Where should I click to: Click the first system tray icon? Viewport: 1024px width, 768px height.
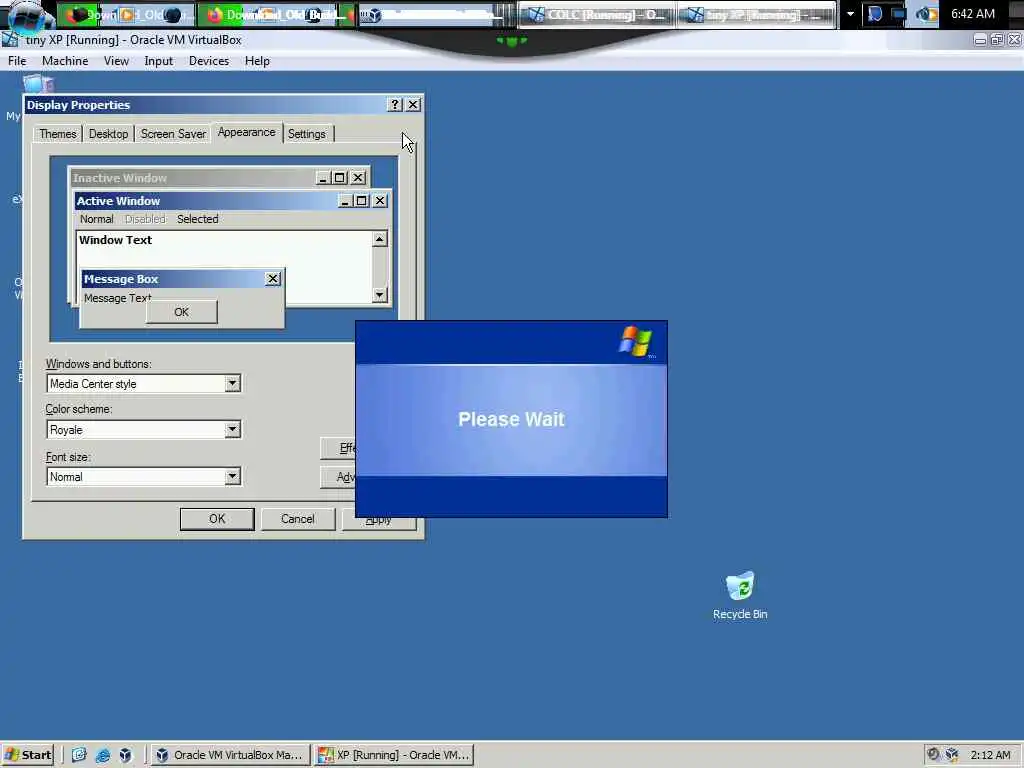[x=933, y=754]
